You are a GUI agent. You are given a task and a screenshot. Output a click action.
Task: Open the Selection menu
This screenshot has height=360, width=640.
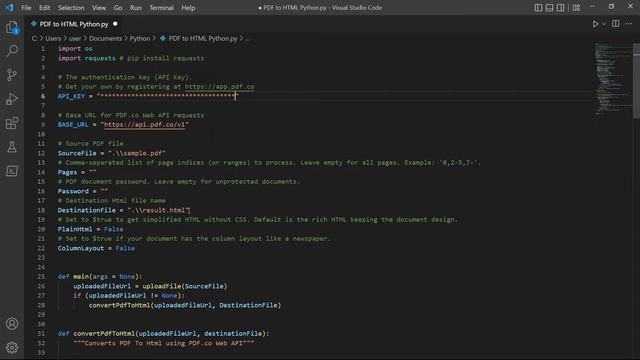pyautogui.click(x=71, y=7)
